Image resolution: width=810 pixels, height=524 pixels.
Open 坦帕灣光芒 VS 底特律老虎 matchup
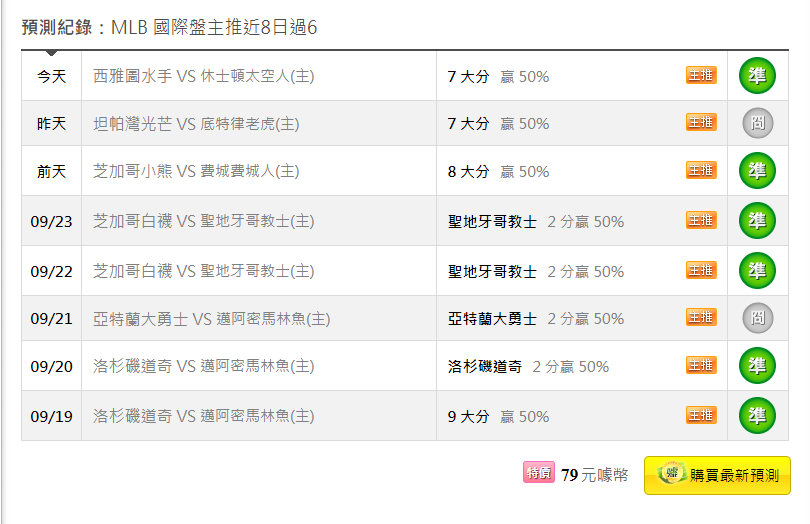(196, 124)
